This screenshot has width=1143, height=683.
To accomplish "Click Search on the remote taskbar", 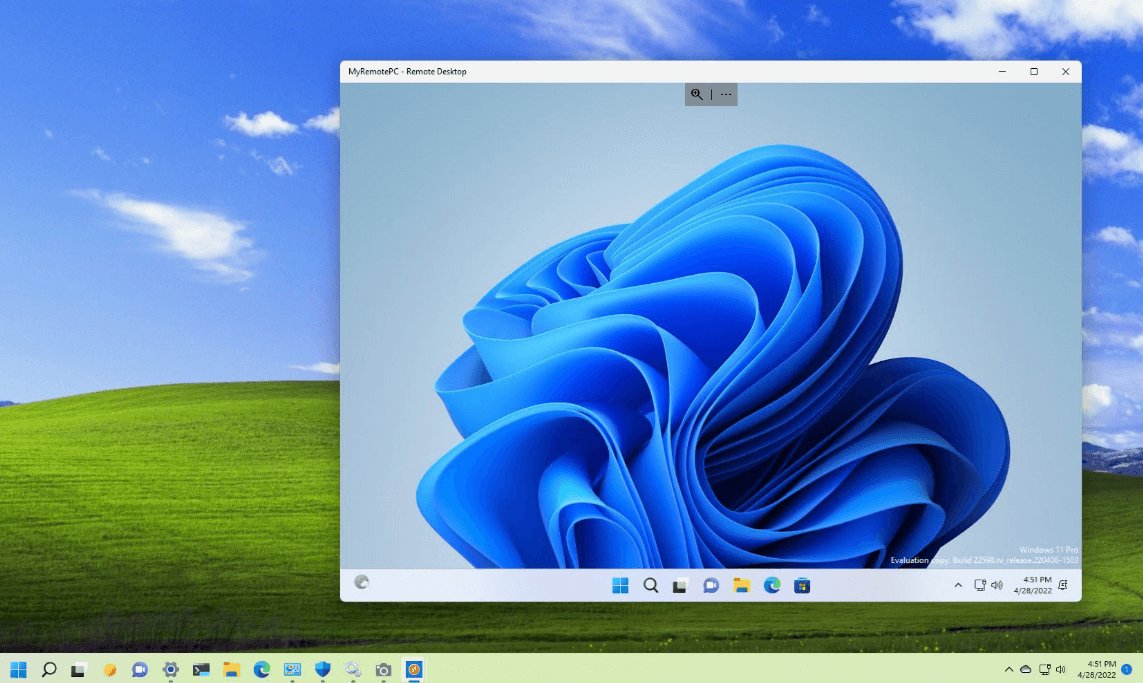I will (x=650, y=585).
